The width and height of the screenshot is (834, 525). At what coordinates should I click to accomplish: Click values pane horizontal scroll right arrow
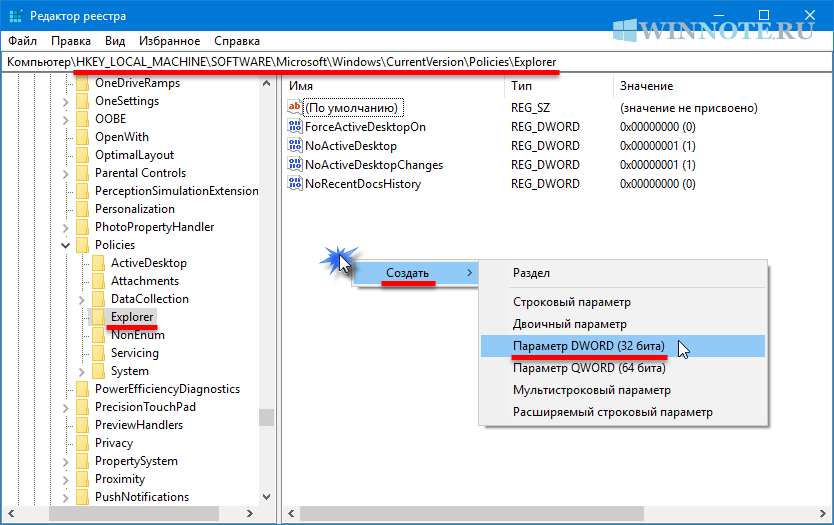click(822, 513)
